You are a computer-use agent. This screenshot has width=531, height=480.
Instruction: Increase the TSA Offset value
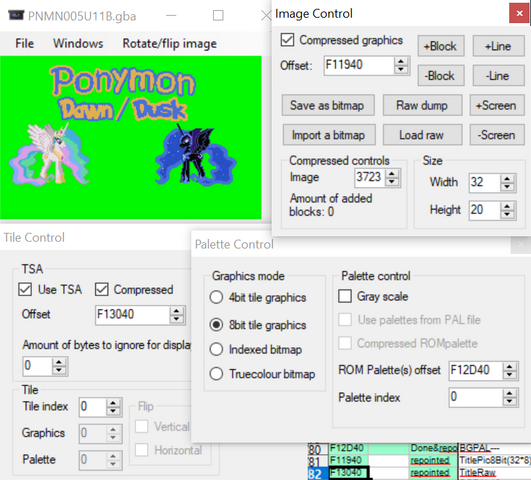pyautogui.click(x=176, y=311)
